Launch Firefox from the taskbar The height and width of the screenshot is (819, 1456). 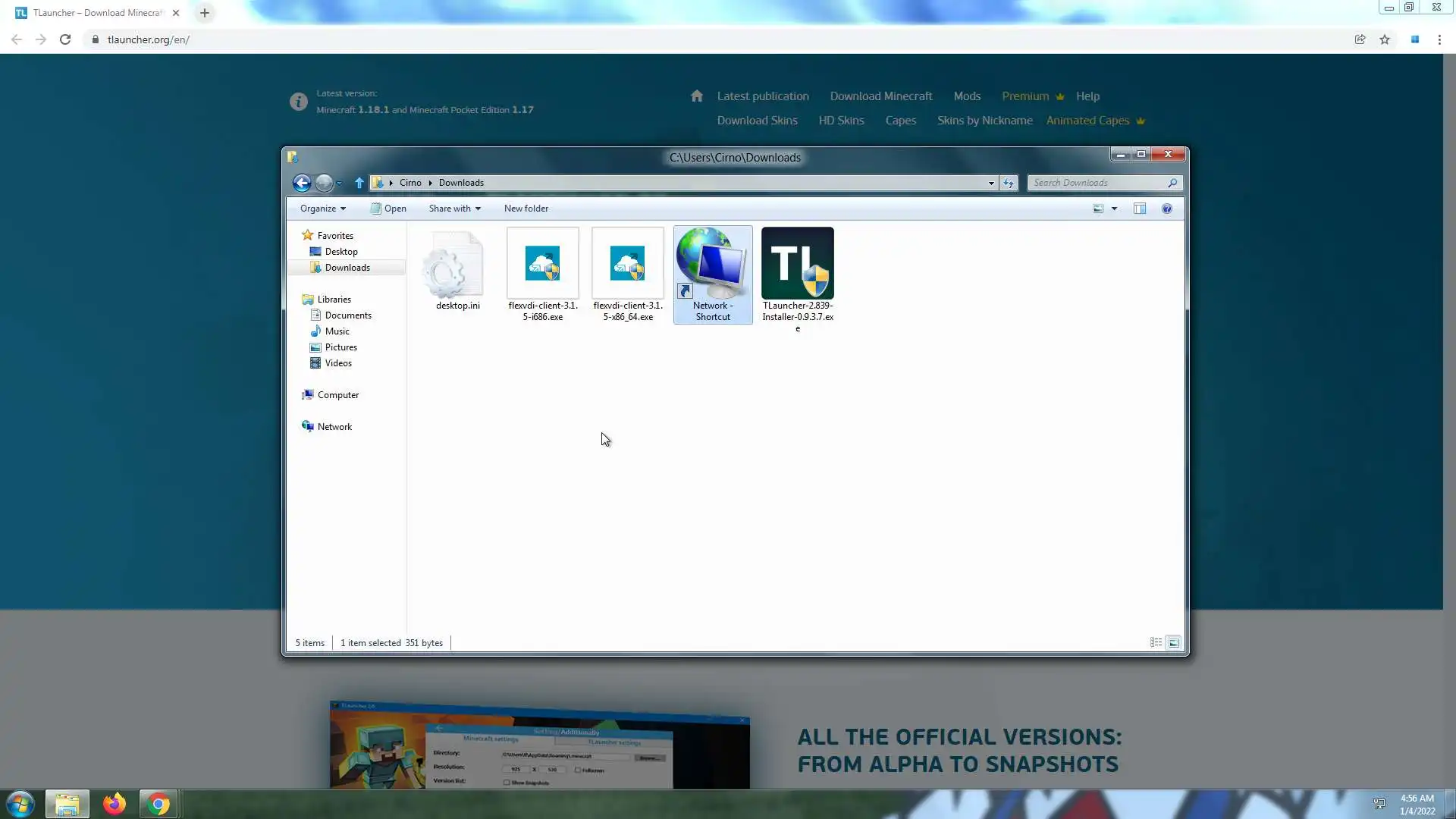pyautogui.click(x=115, y=804)
